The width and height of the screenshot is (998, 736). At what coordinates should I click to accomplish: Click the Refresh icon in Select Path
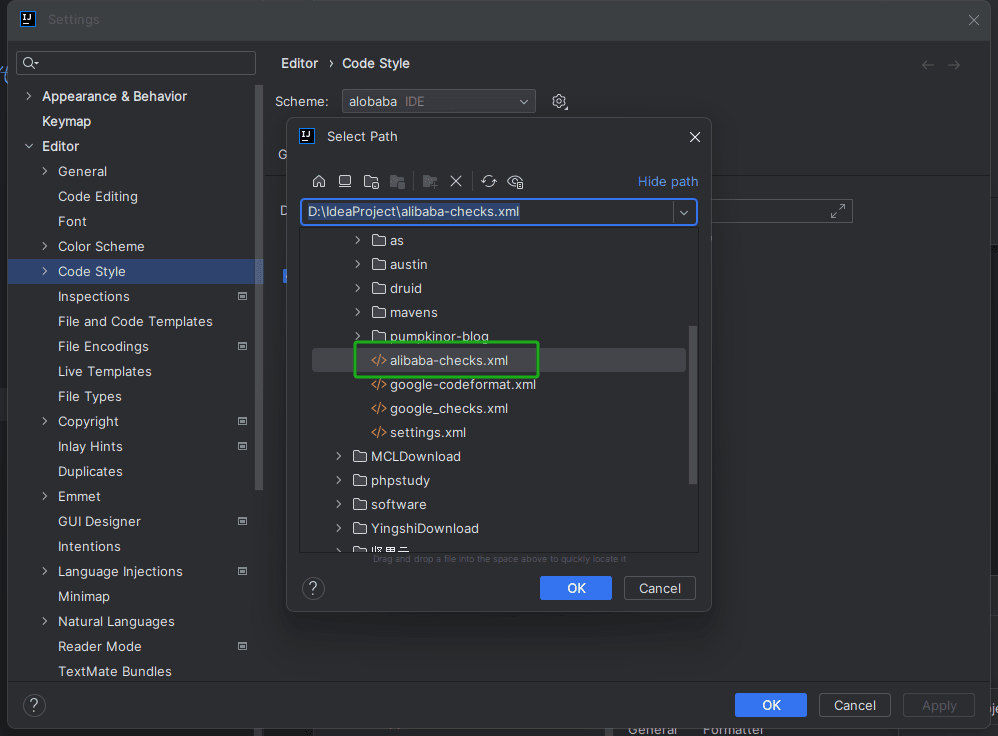click(x=489, y=181)
